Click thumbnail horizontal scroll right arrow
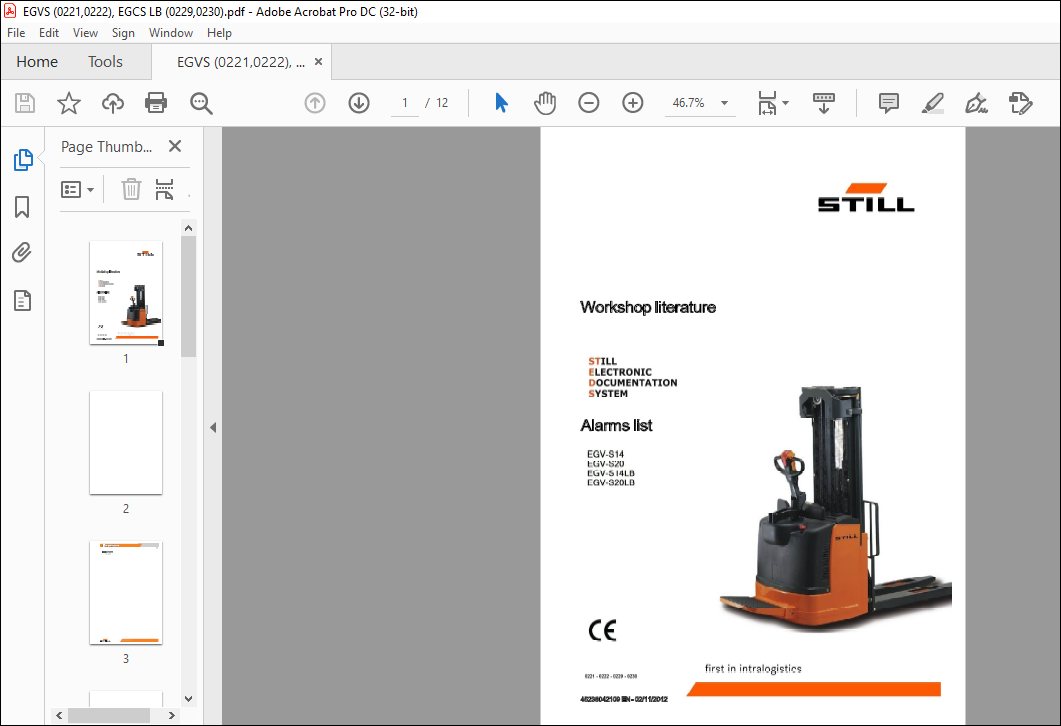Image resolution: width=1061 pixels, height=726 pixels. (172, 715)
